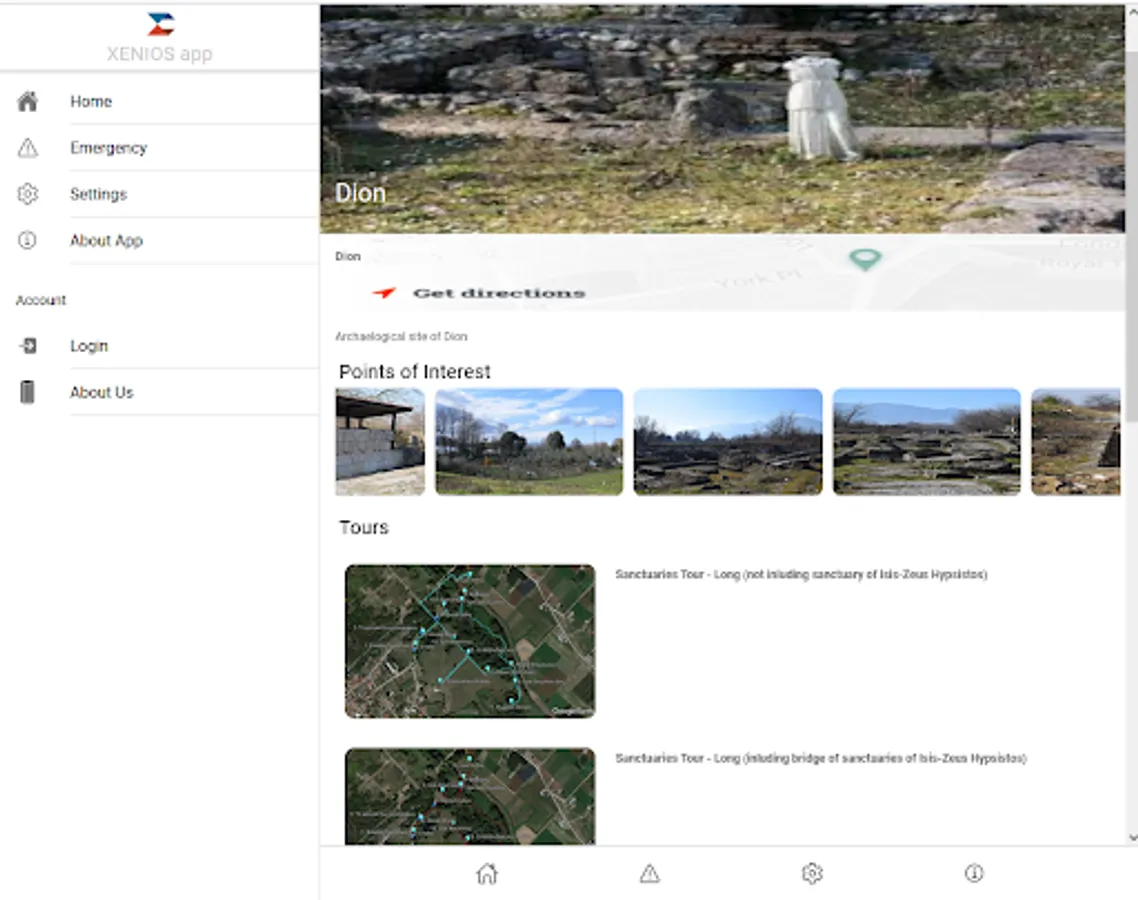
Task: Open Sanctuaries Tour not including Isis-Zeus Hypsistos
Action: coord(801,575)
